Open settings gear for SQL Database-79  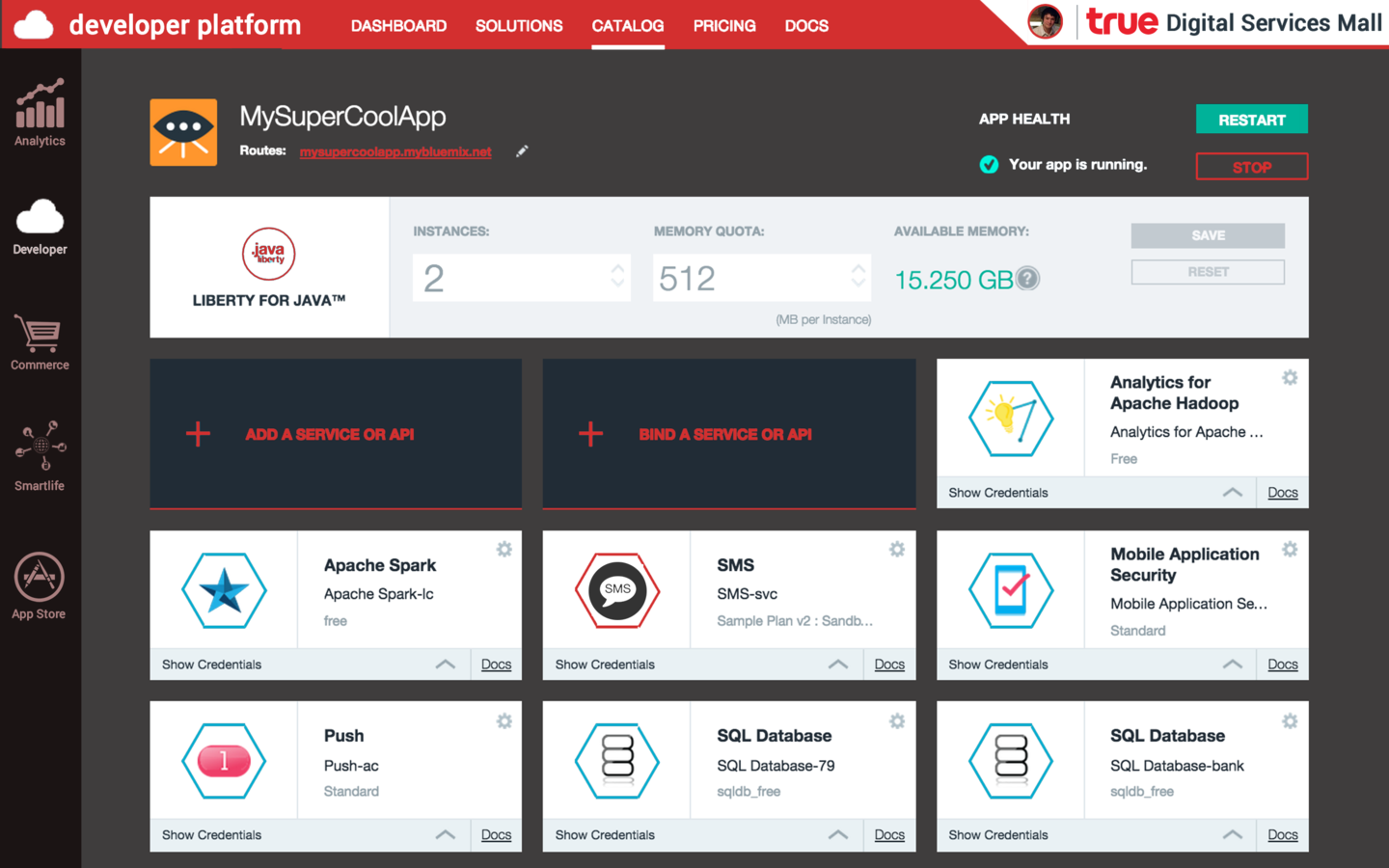coord(897,721)
